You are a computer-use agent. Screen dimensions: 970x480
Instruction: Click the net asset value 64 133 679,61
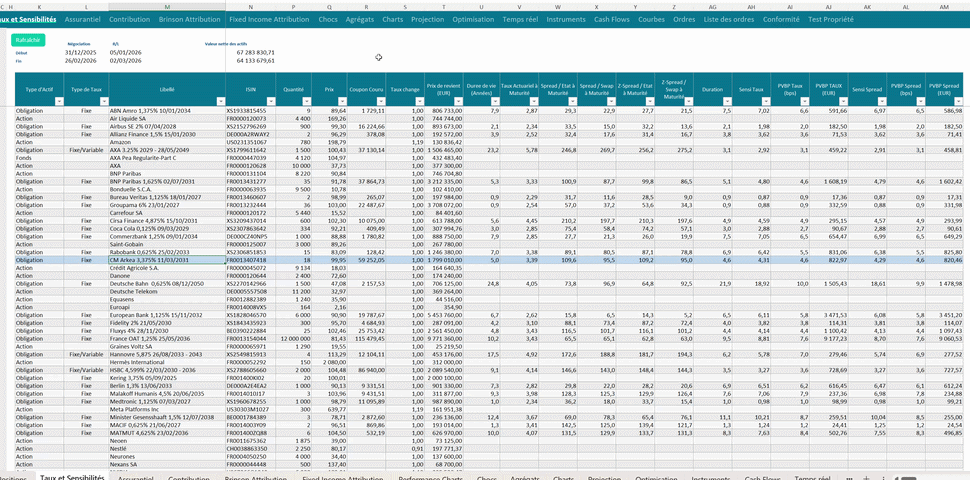255,61
